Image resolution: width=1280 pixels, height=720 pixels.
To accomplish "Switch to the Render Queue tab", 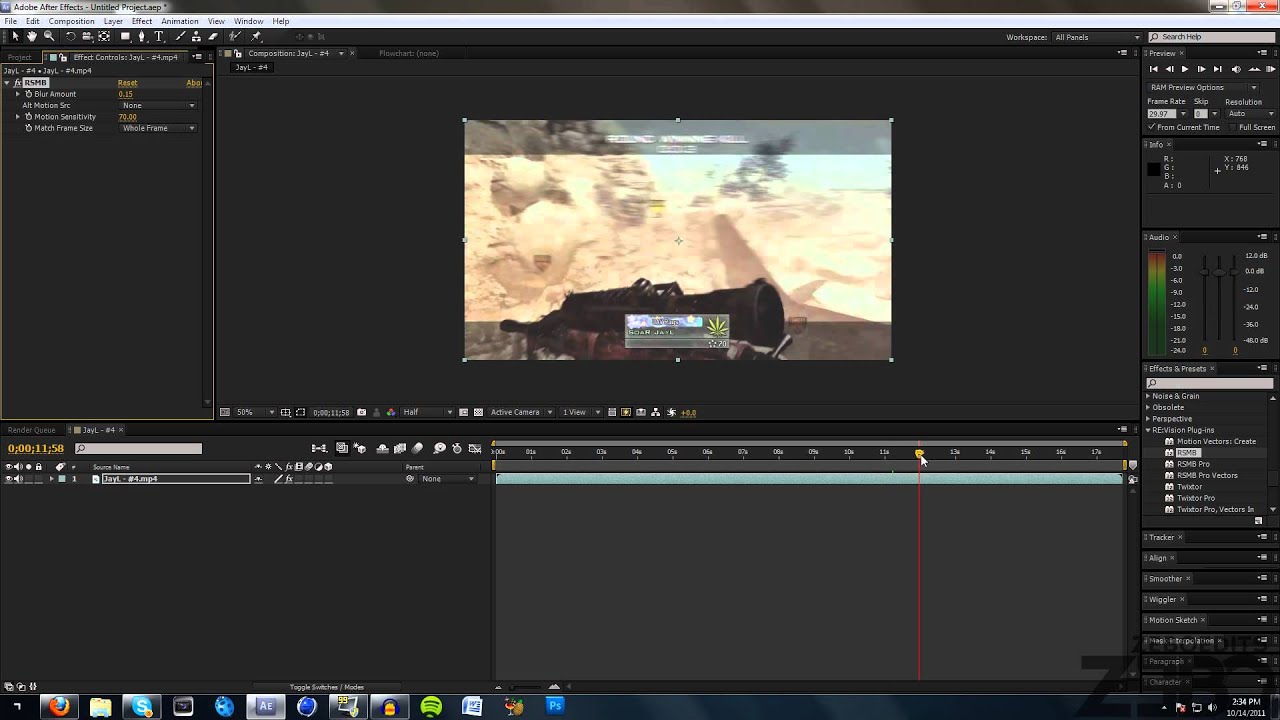I will (x=32, y=430).
